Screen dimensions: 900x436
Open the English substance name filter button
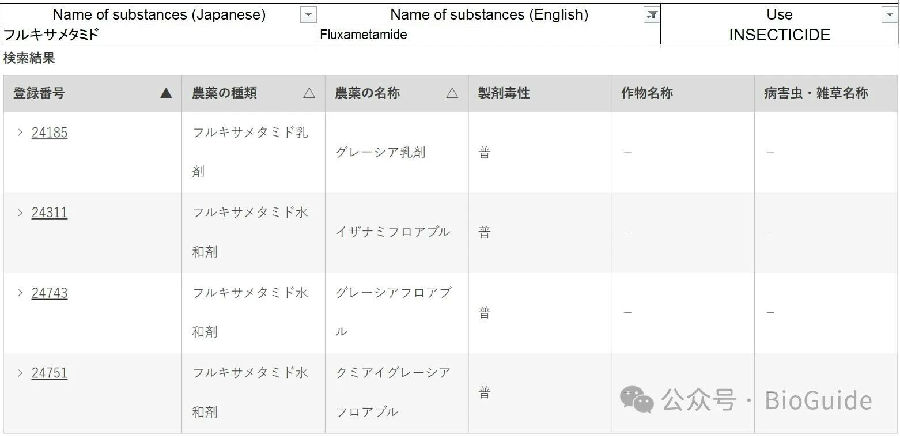[652, 15]
